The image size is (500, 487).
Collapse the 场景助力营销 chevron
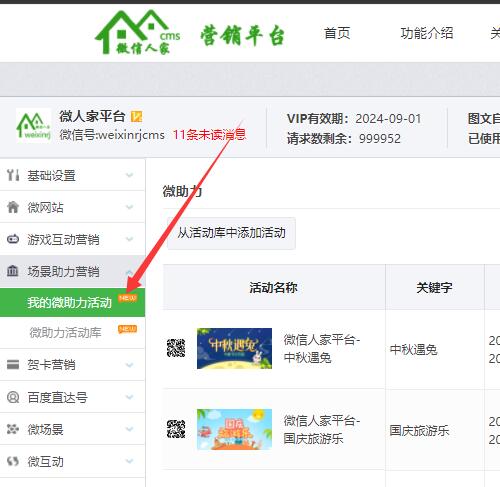pyautogui.click(x=130, y=272)
